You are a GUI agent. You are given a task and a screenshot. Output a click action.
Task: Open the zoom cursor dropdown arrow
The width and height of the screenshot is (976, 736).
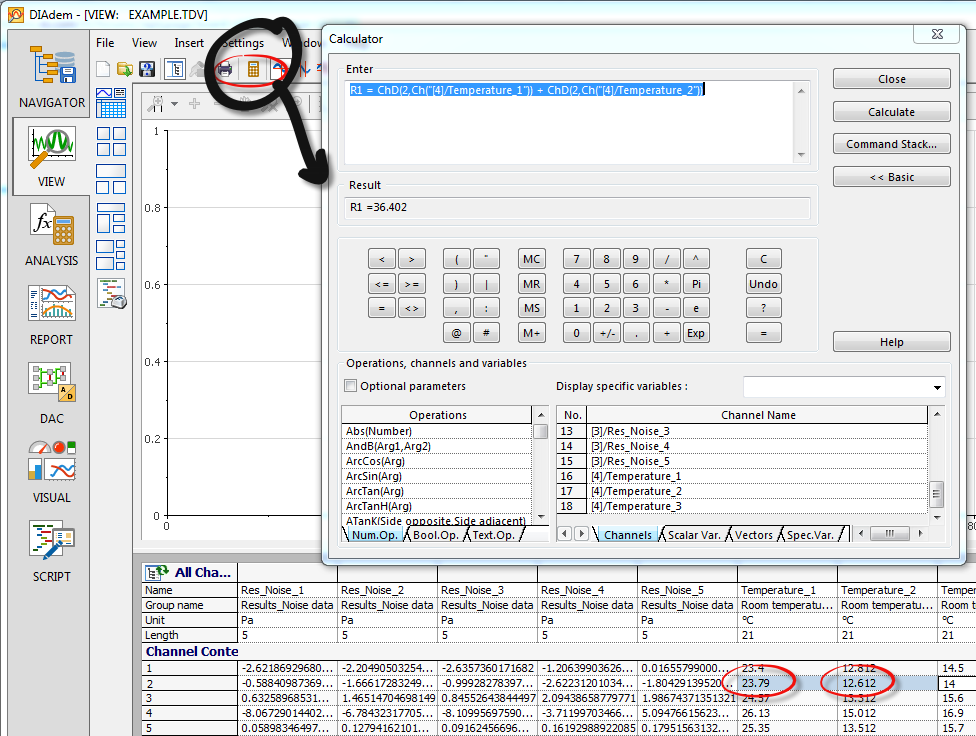pyautogui.click(x=175, y=104)
